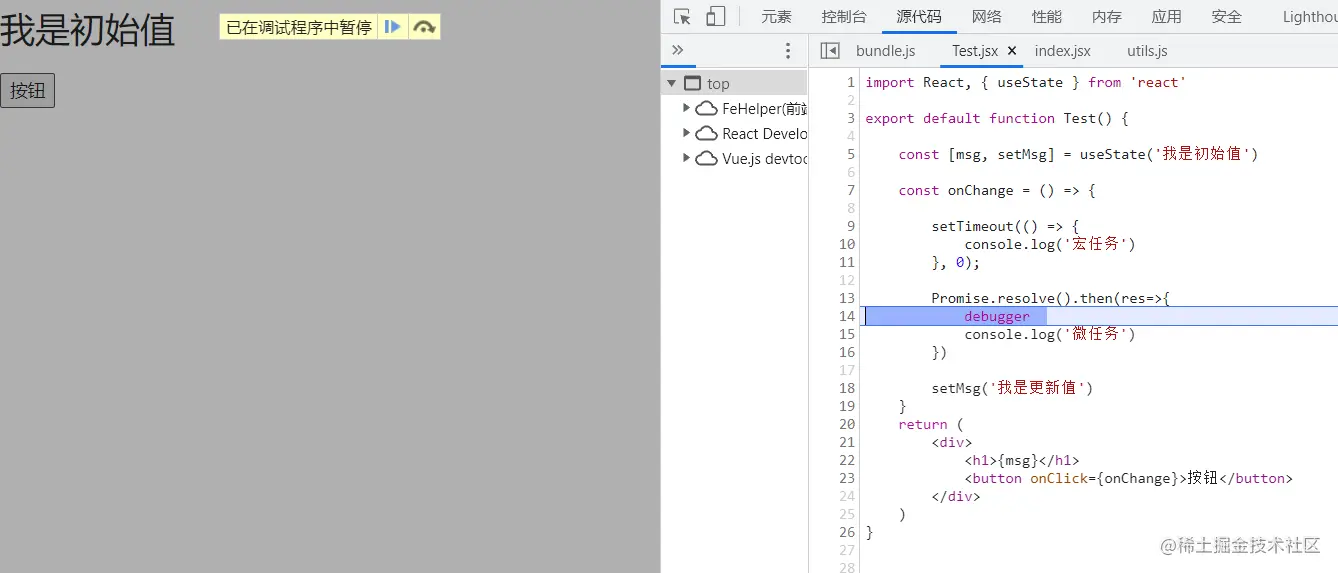Click the 我是初始值 heading
The height and width of the screenshot is (573, 1338).
coord(87,30)
